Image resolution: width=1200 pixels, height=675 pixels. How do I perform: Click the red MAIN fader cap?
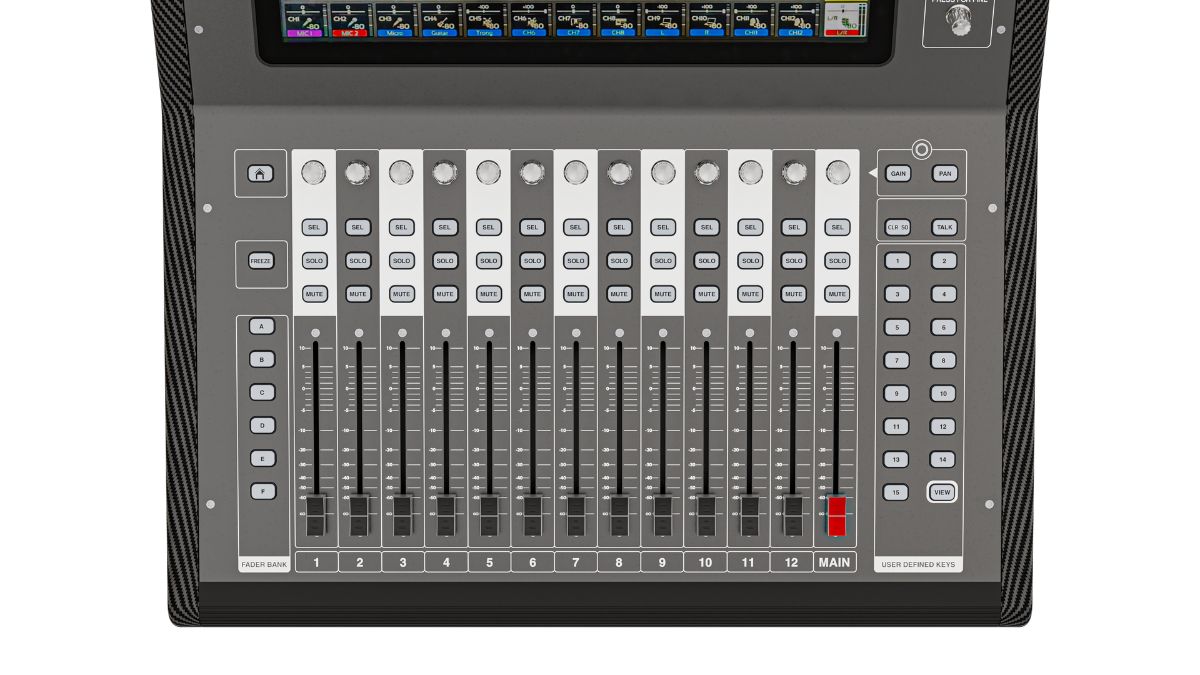837,516
